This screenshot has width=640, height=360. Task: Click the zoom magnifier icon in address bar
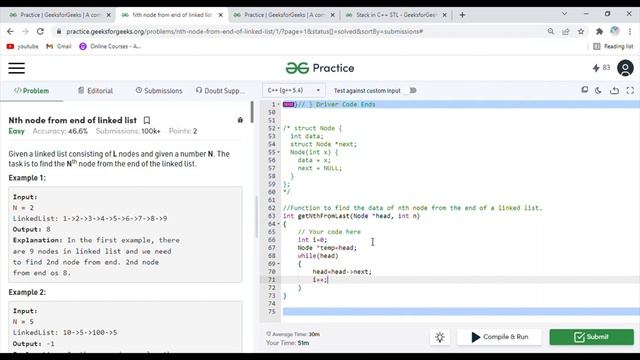click(551, 31)
